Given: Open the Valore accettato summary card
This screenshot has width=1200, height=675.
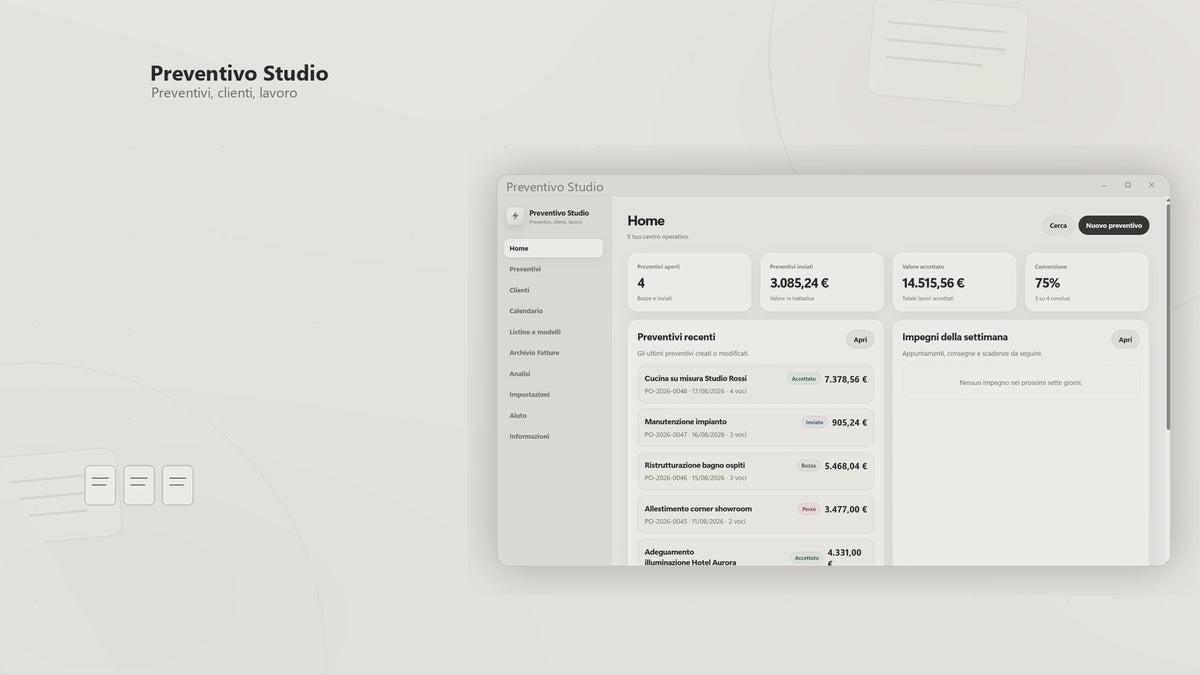Looking at the screenshot, I should (x=955, y=282).
